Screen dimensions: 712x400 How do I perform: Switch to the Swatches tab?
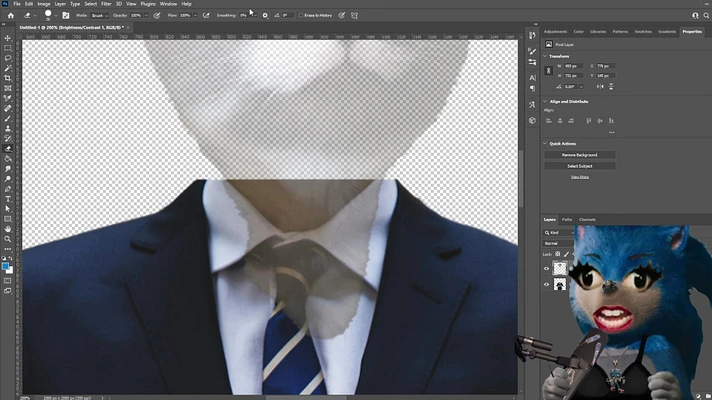pos(643,32)
